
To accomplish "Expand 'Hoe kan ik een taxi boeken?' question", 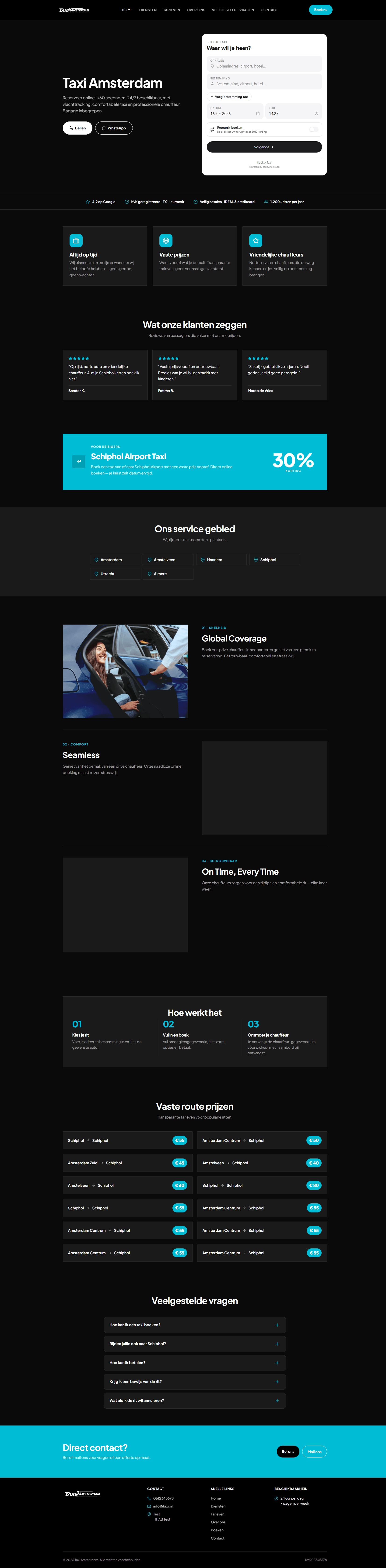I will [x=195, y=1325].
